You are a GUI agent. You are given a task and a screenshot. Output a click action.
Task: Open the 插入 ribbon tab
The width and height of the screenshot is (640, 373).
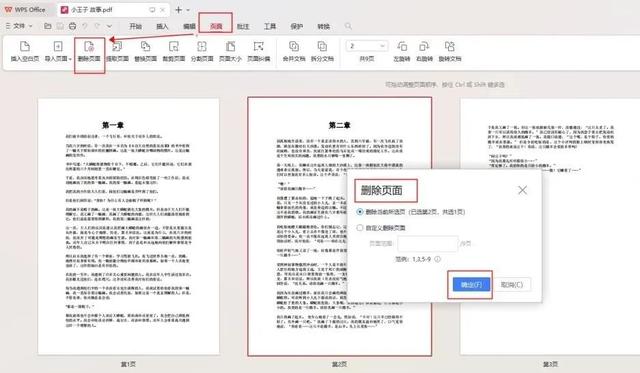point(162,27)
